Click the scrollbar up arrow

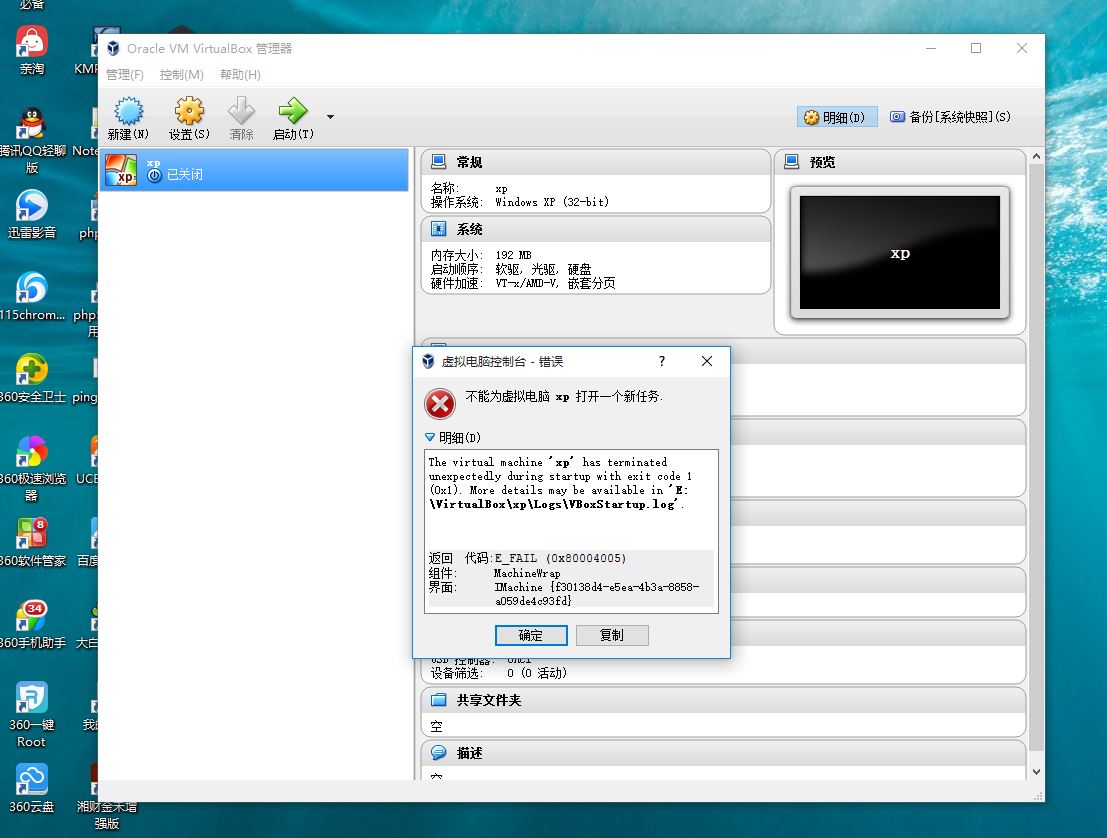(1036, 157)
